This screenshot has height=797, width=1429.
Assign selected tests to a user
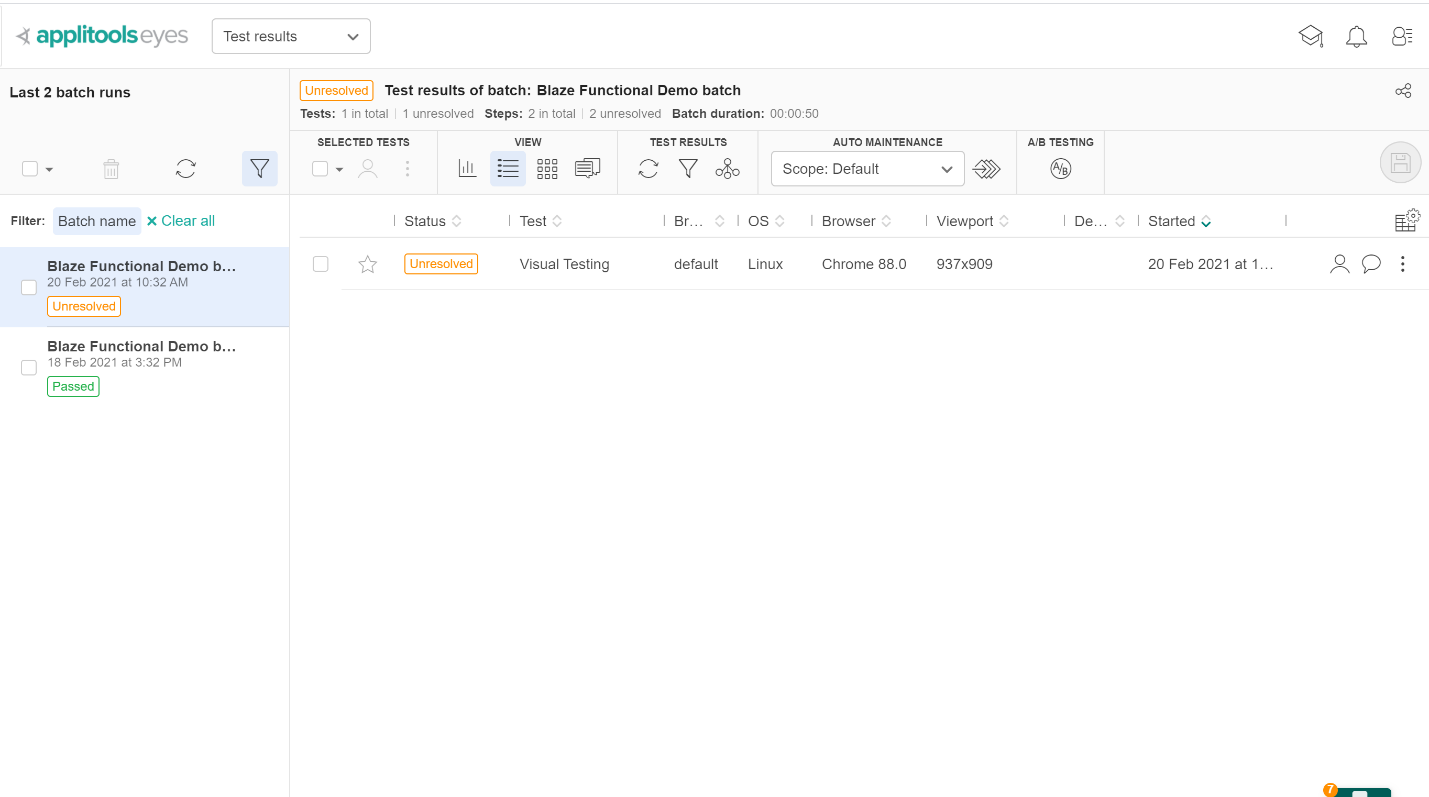pos(368,169)
